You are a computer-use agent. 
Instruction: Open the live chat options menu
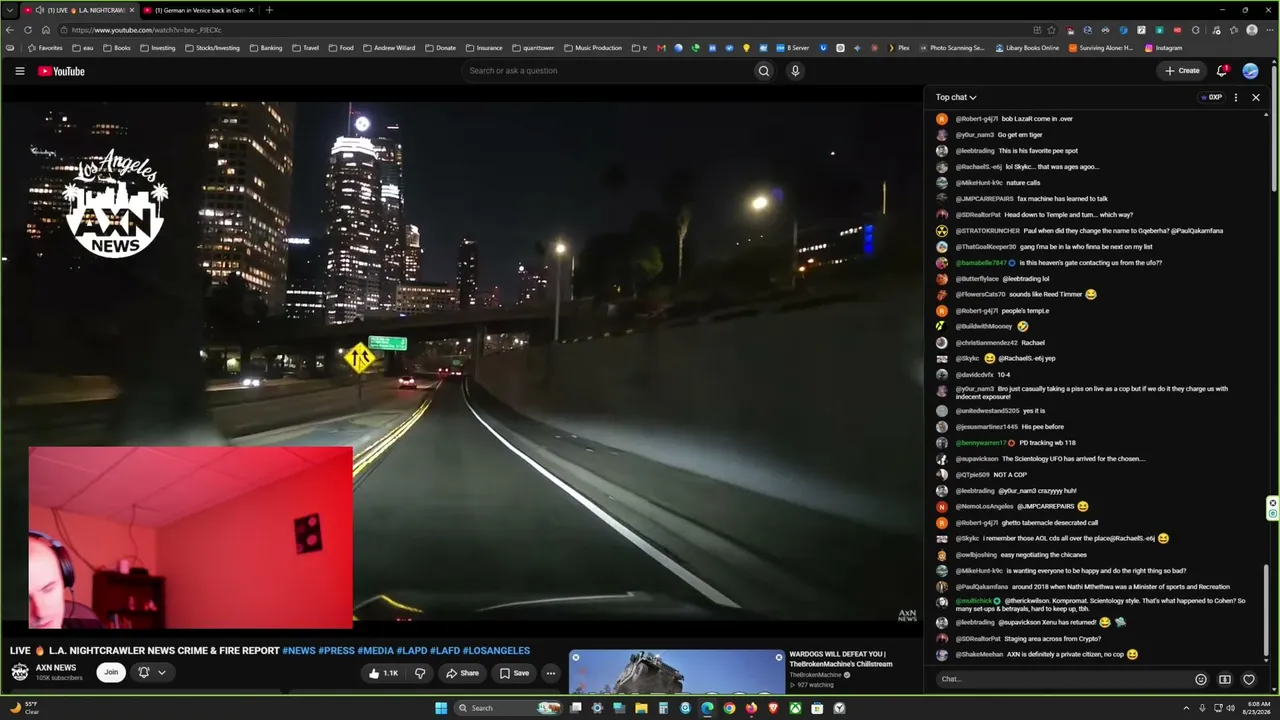1236,97
